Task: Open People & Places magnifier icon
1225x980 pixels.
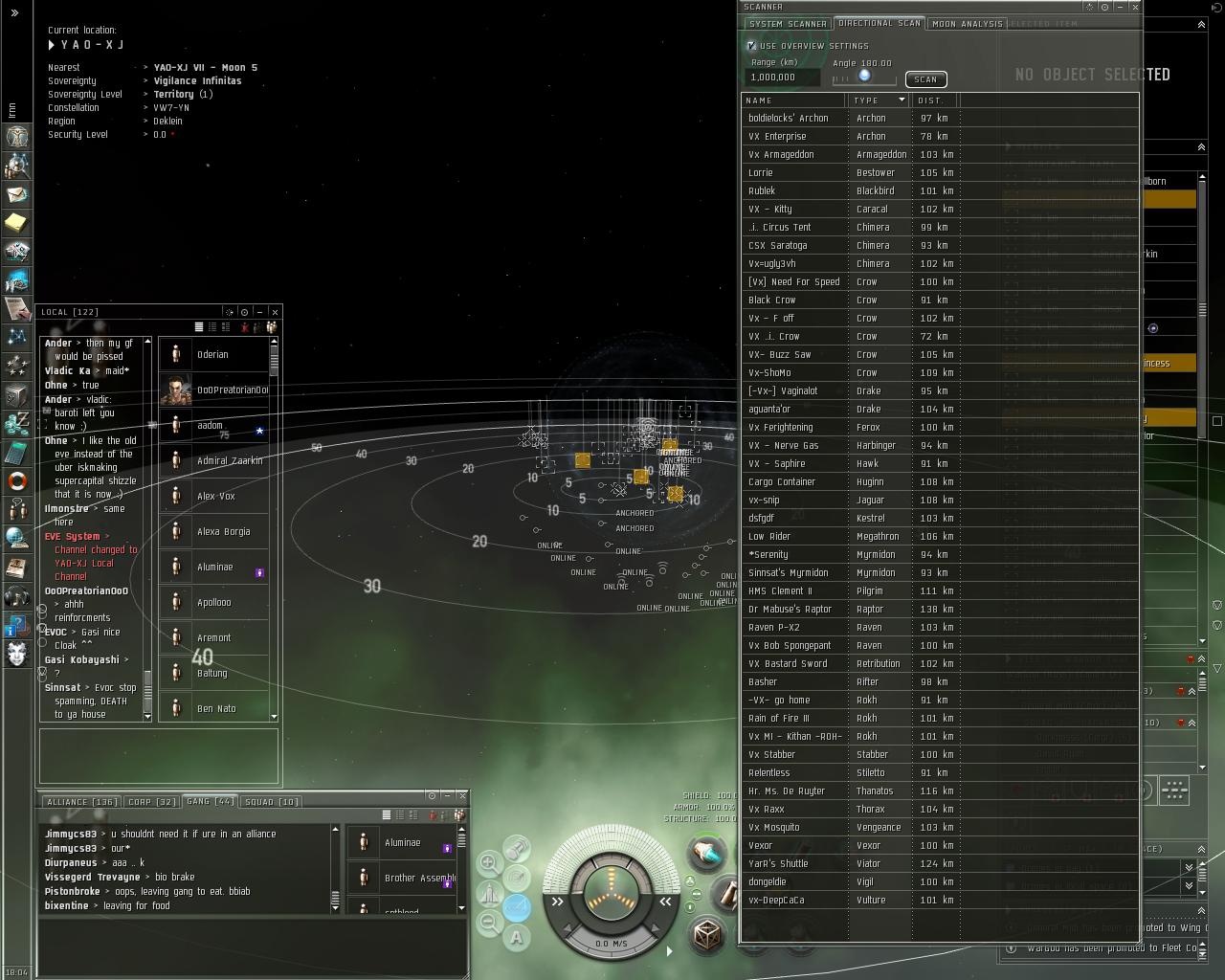Action: (17, 166)
